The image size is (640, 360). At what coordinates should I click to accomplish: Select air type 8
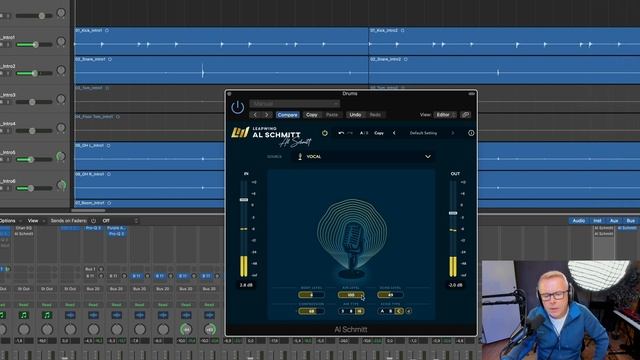pyautogui.click(x=351, y=311)
